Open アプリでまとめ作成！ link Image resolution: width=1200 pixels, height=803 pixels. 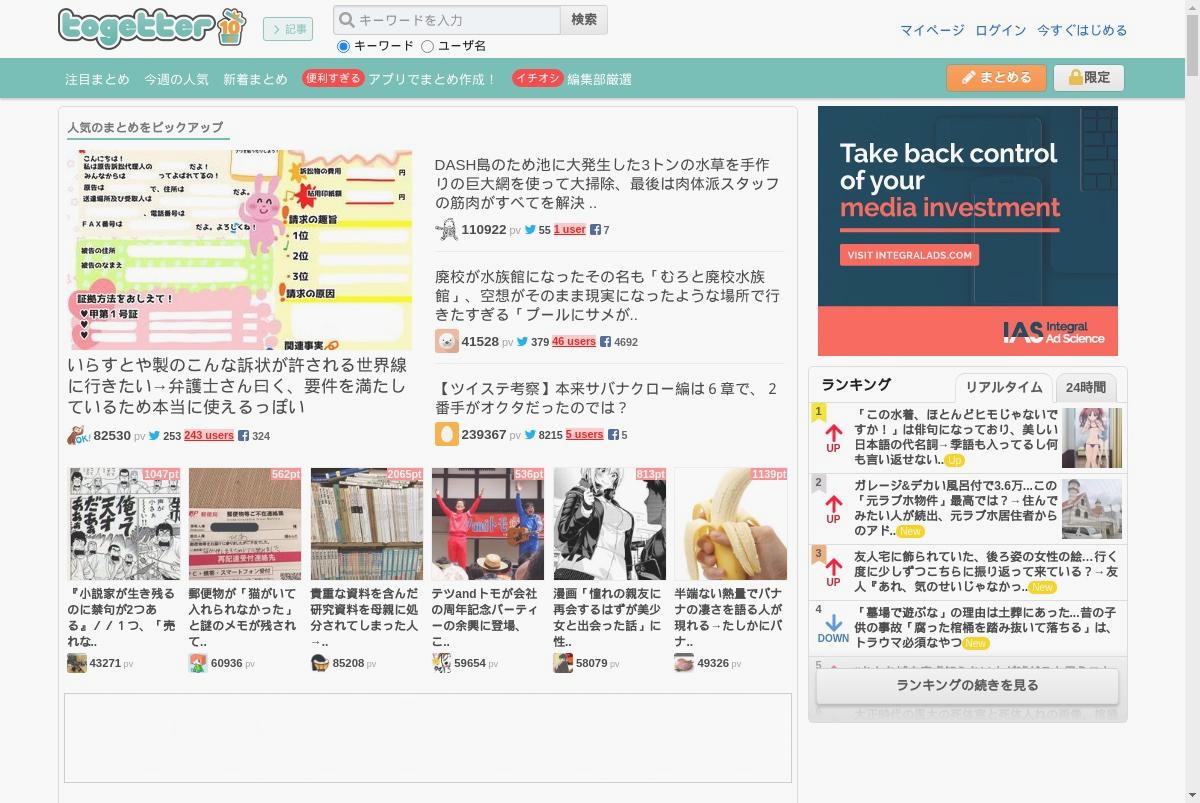[x=432, y=79]
